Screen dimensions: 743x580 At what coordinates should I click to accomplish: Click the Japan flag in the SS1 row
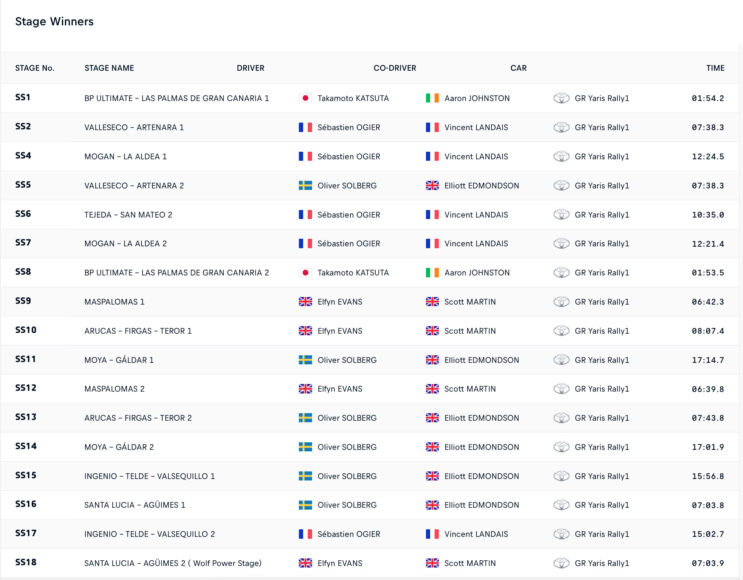(306, 98)
